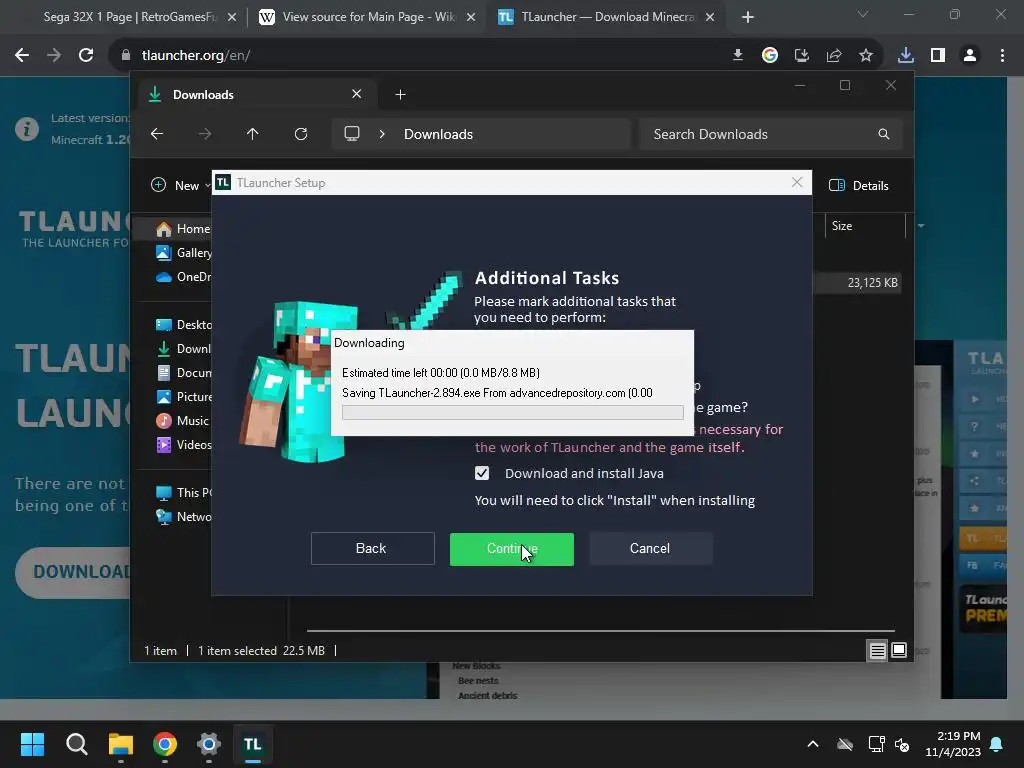This screenshot has width=1024, height=768.
Task: Add a new File Explorer tab
Action: pyautogui.click(x=400, y=95)
